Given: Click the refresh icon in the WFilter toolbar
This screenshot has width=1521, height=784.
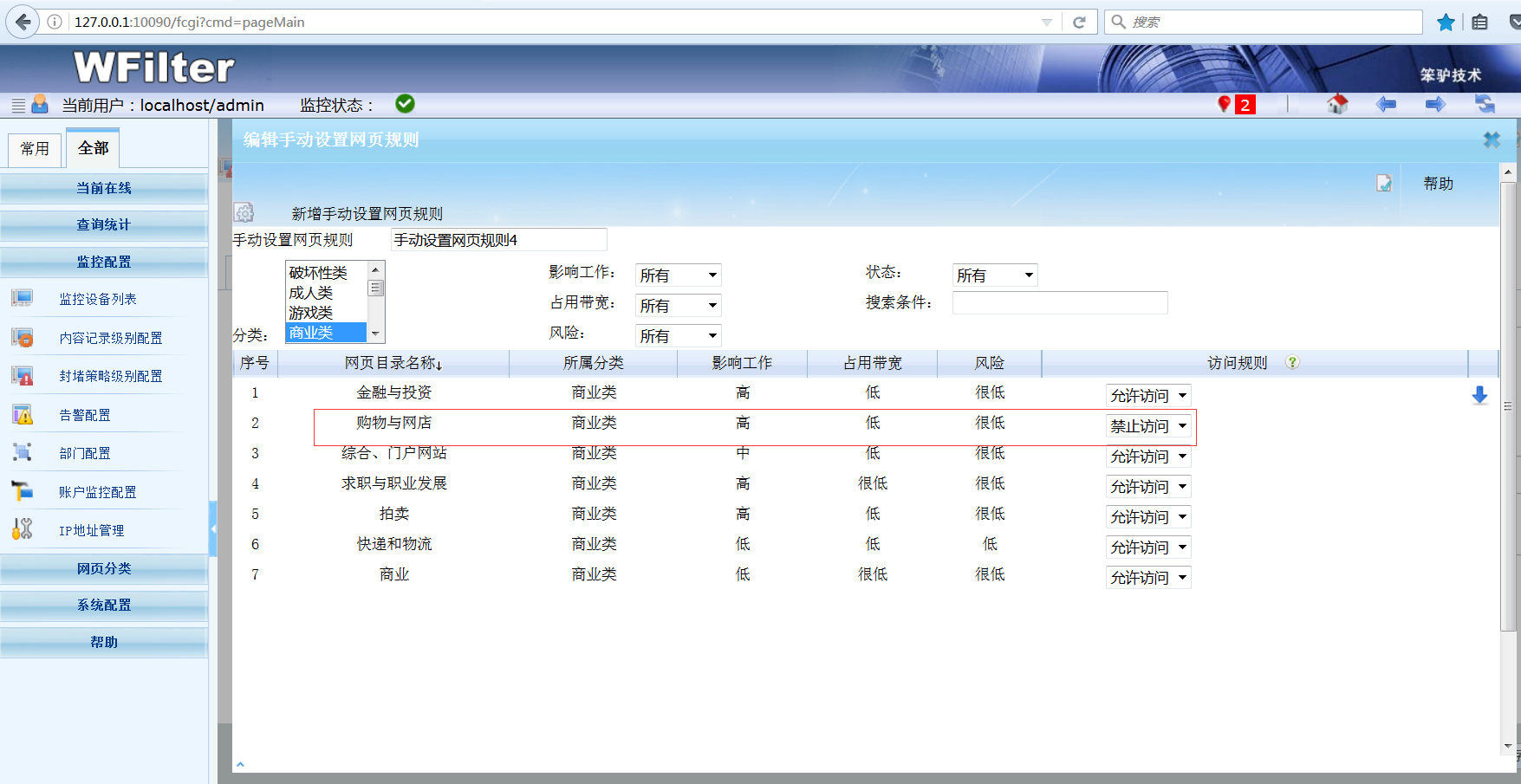Looking at the screenshot, I should [x=1485, y=105].
